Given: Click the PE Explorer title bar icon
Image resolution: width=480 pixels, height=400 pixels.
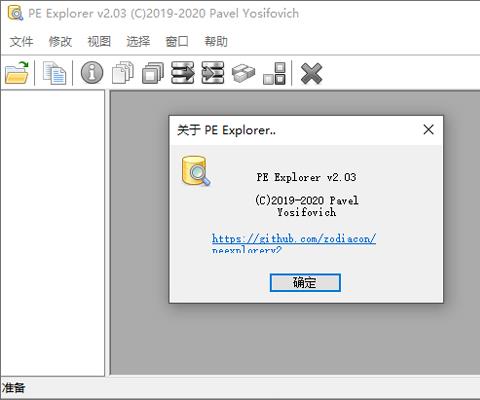Looking at the screenshot, I should [15, 13].
